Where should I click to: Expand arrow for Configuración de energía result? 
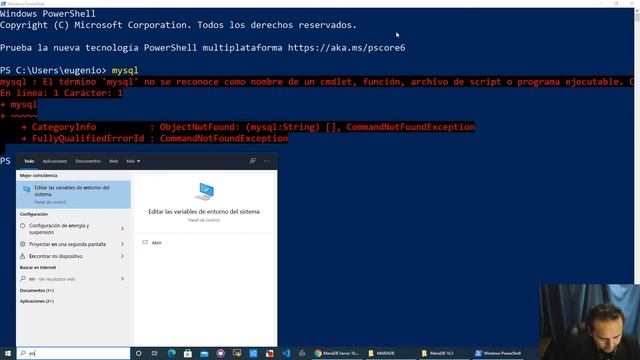[x=122, y=229]
